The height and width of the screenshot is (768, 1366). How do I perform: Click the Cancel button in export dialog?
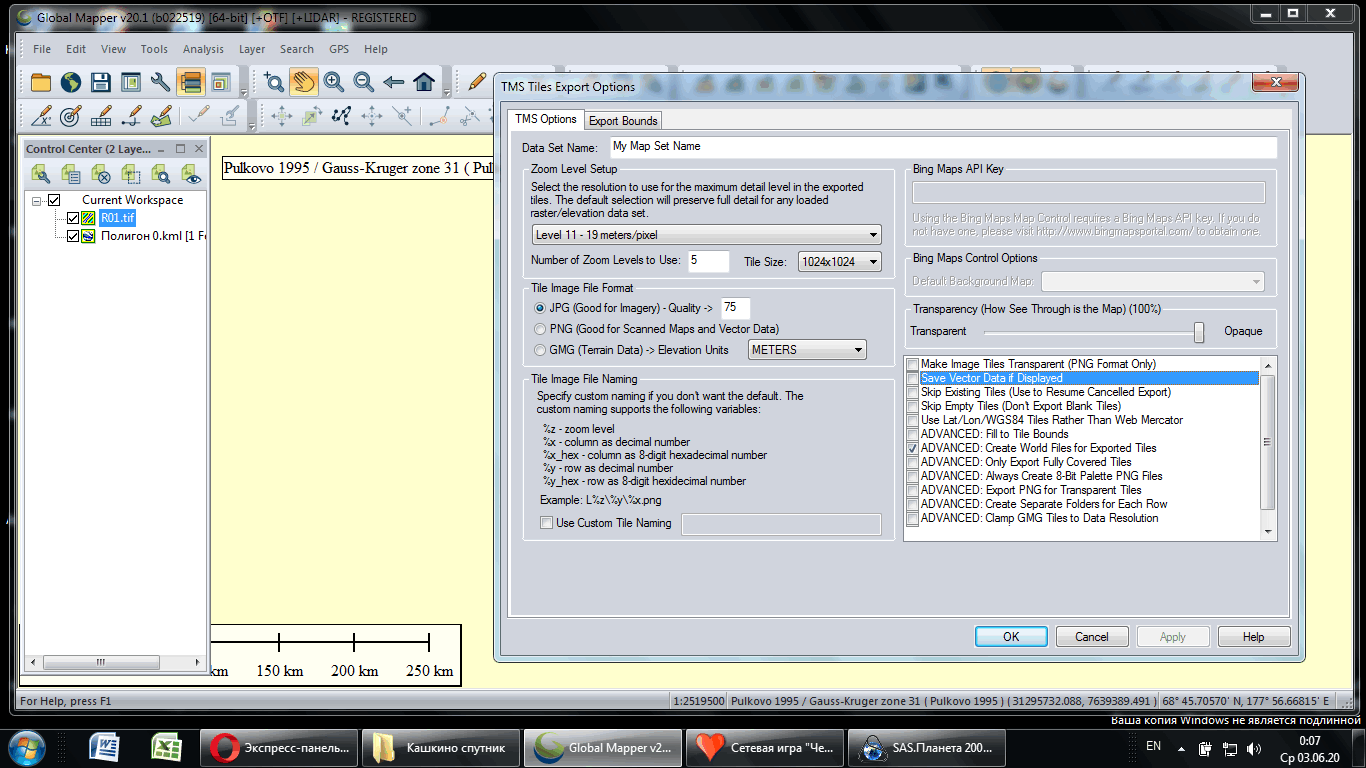(1092, 637)
